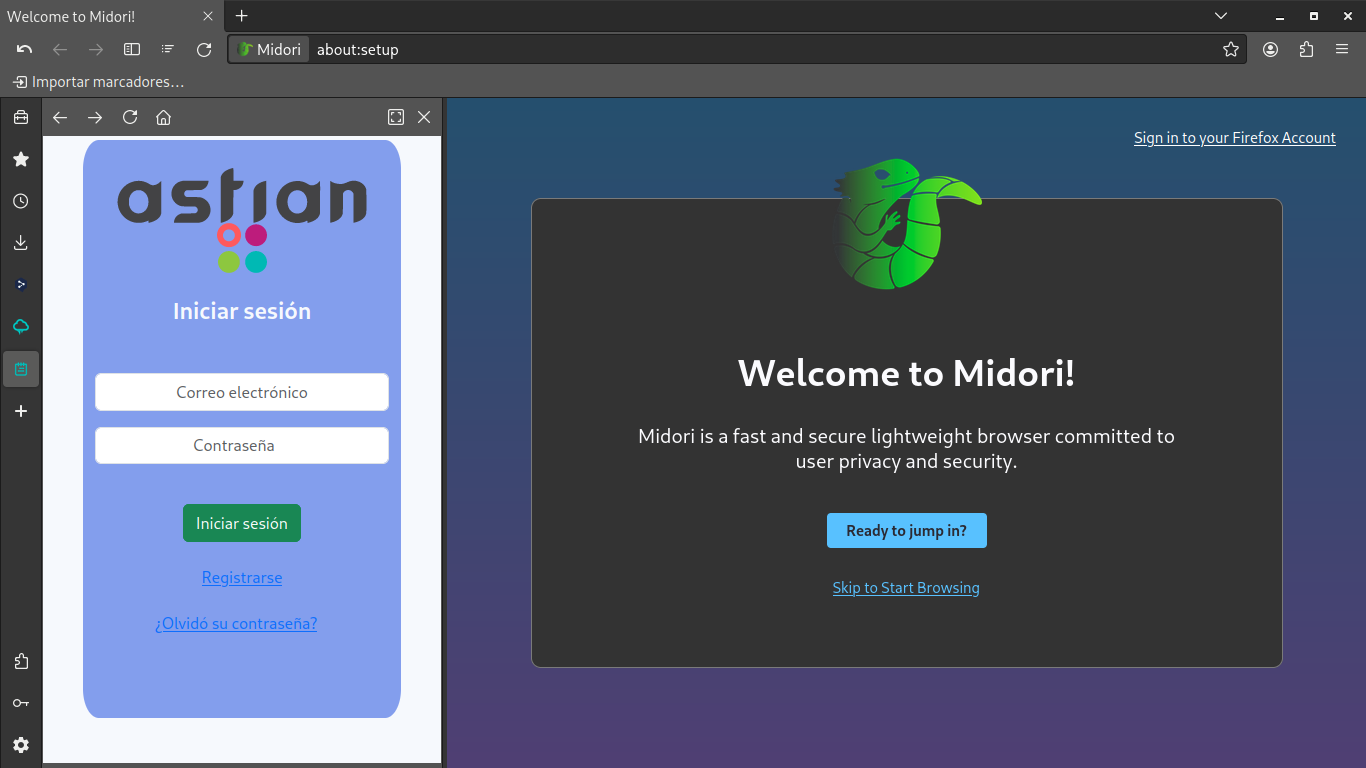Open add-ons puzzle icon in sidebar
The width and height of the screenshot is (1366, 768).
point(21,661)
